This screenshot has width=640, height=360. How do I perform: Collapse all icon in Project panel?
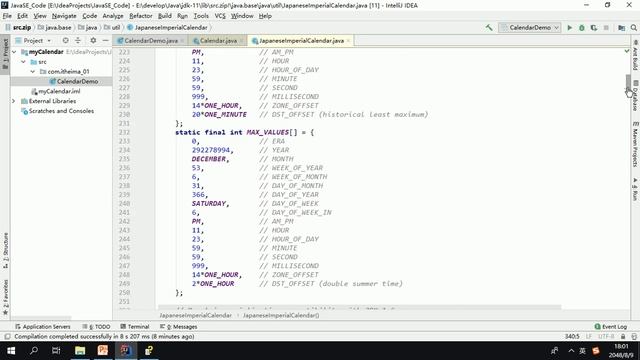tap(78, 40)
